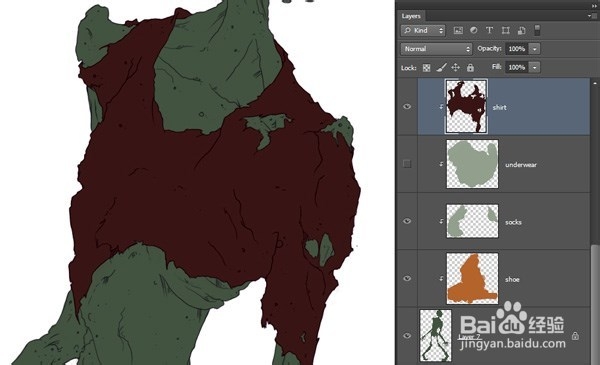Click the Opacity label
The image size is (600, 365).
(489, 49)
